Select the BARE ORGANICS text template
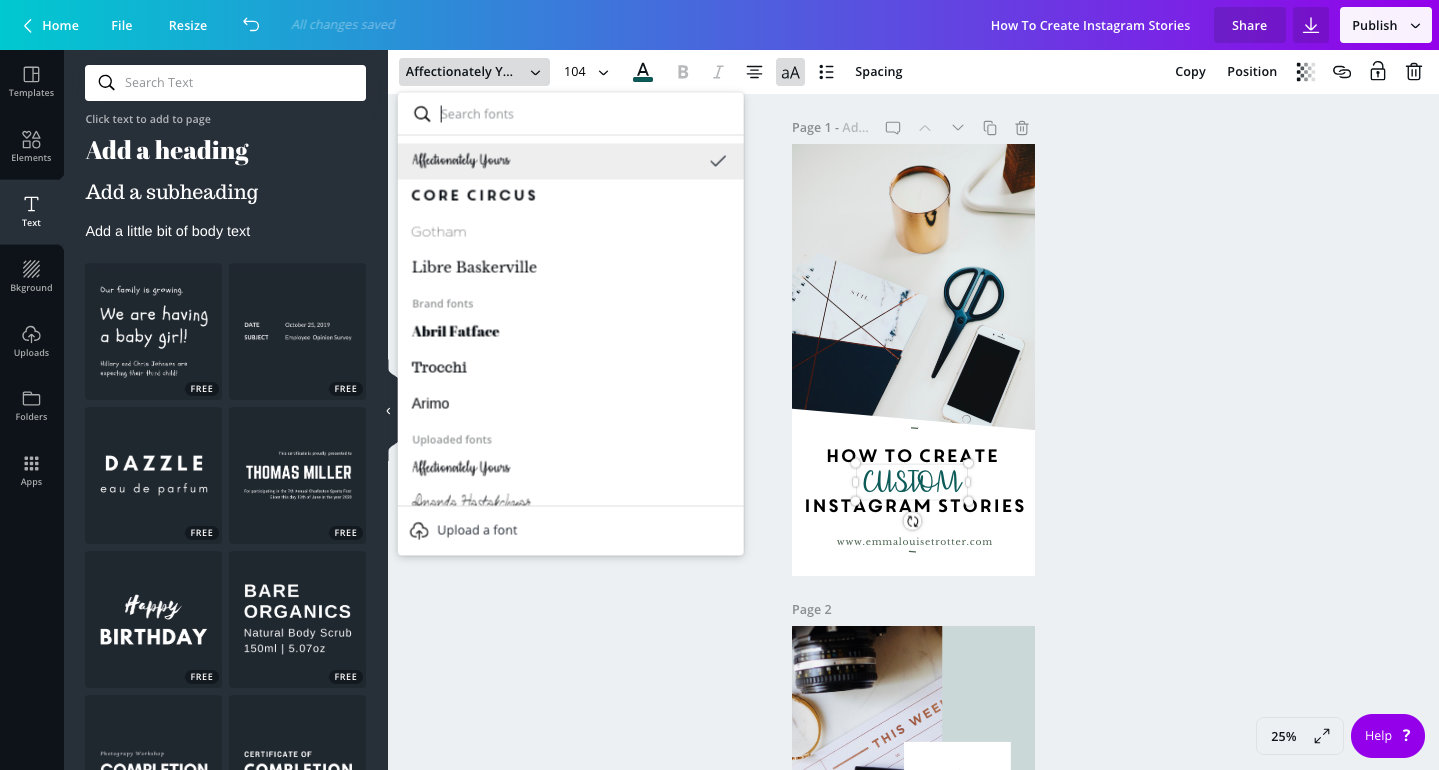 click(x=298, y=619)
